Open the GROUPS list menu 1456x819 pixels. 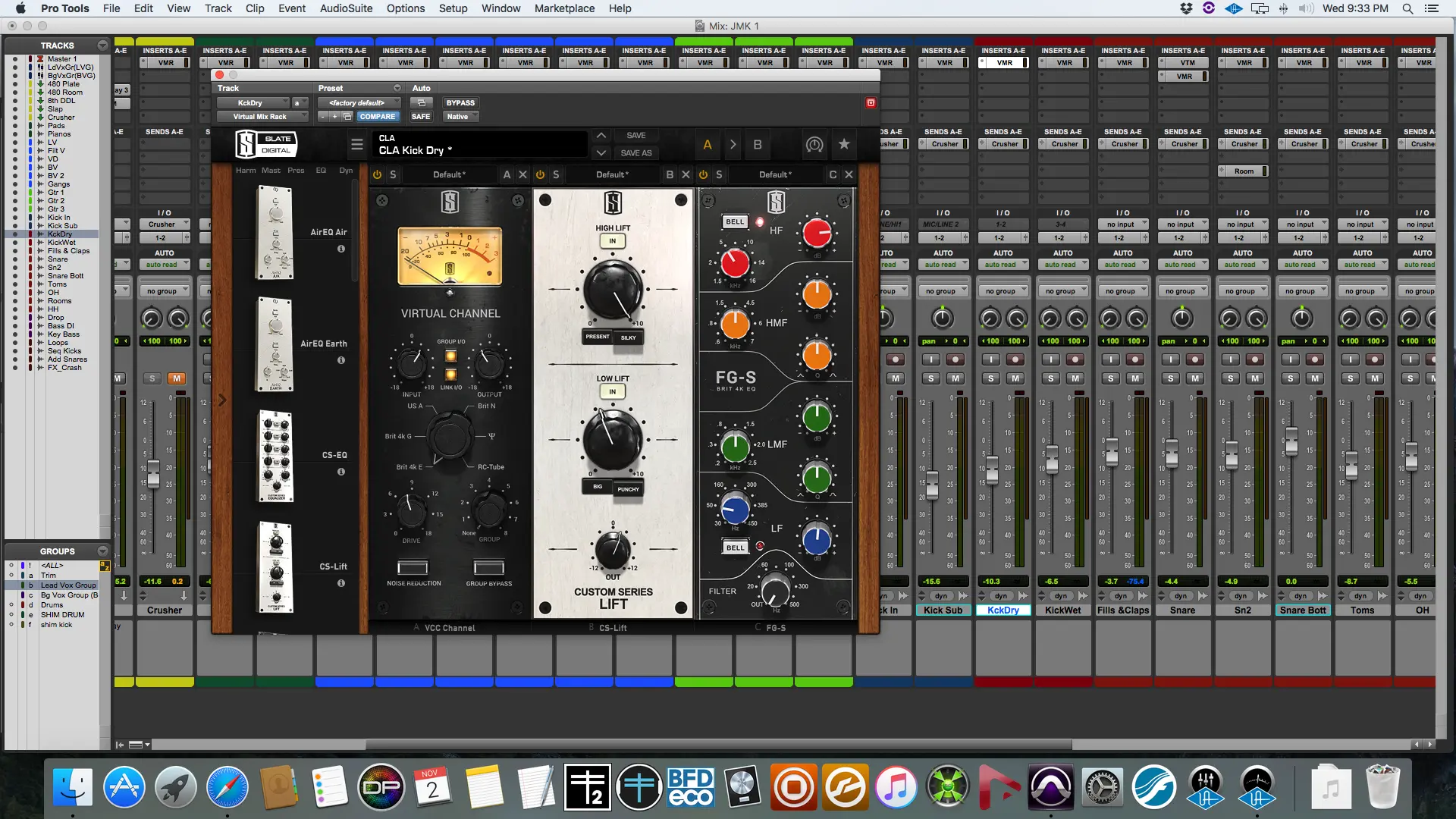pos(102,551)
